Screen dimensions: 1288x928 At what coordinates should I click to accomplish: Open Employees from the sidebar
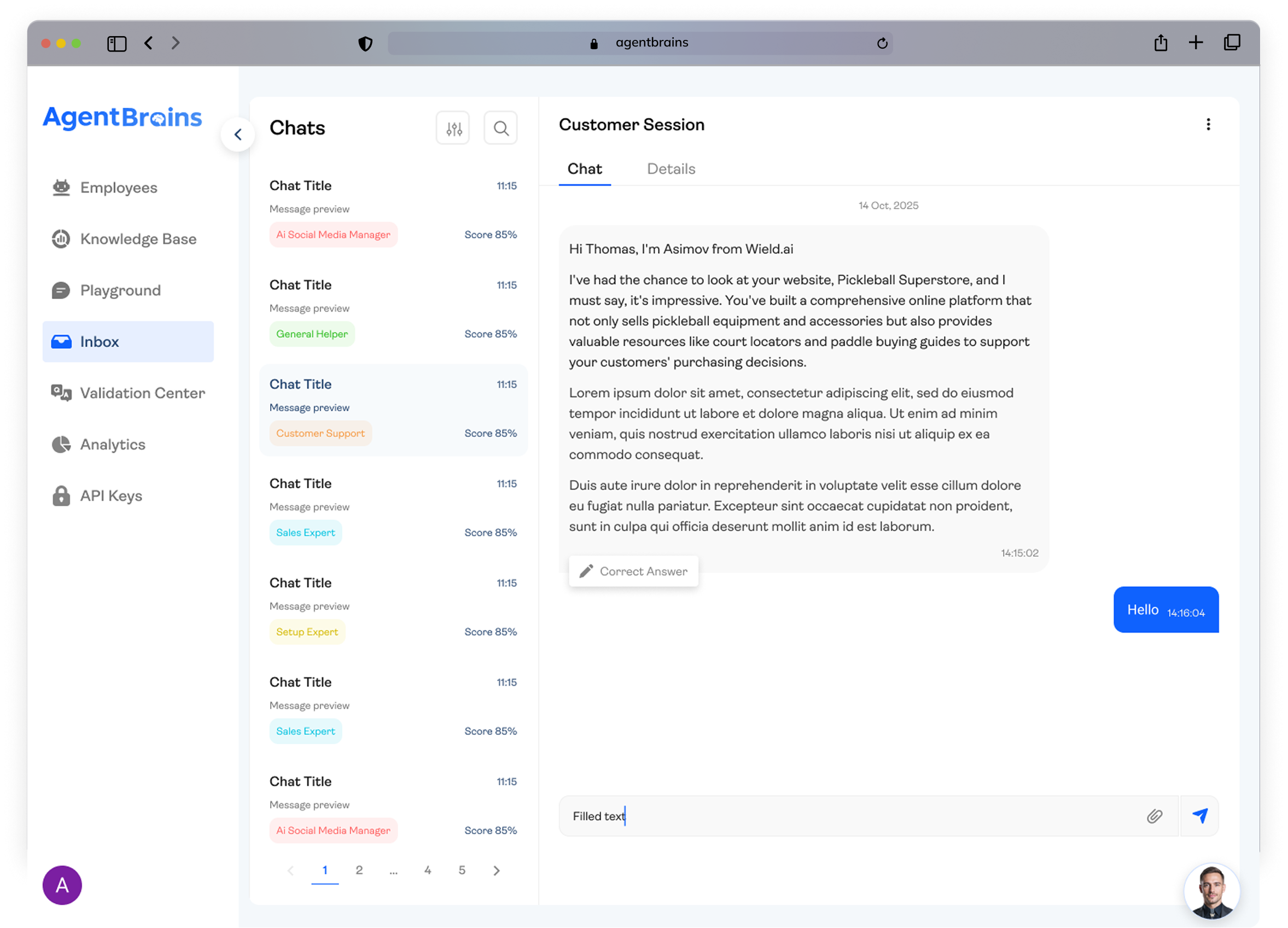click(x=118, y=188)
